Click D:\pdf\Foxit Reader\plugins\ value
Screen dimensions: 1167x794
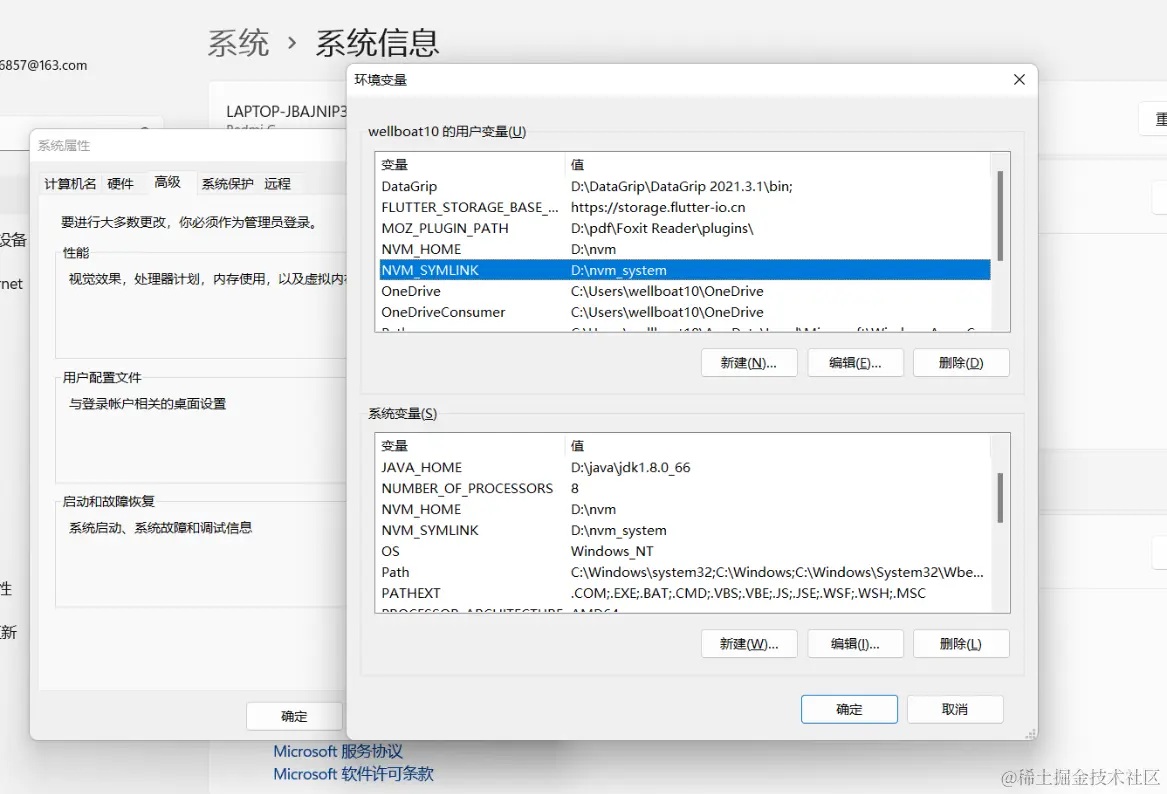[662, 228]
